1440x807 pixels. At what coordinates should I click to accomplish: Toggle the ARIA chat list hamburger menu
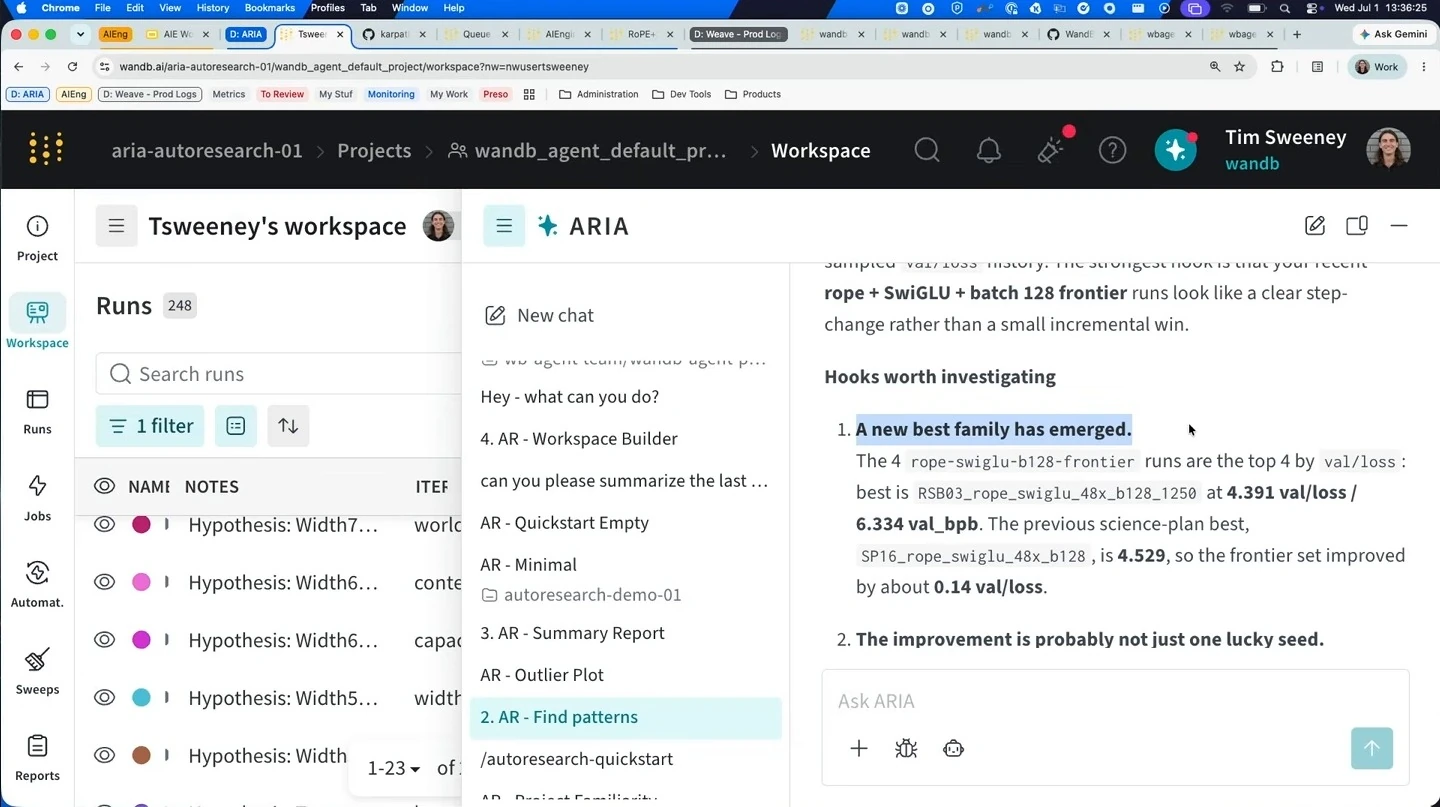[504, 226]
